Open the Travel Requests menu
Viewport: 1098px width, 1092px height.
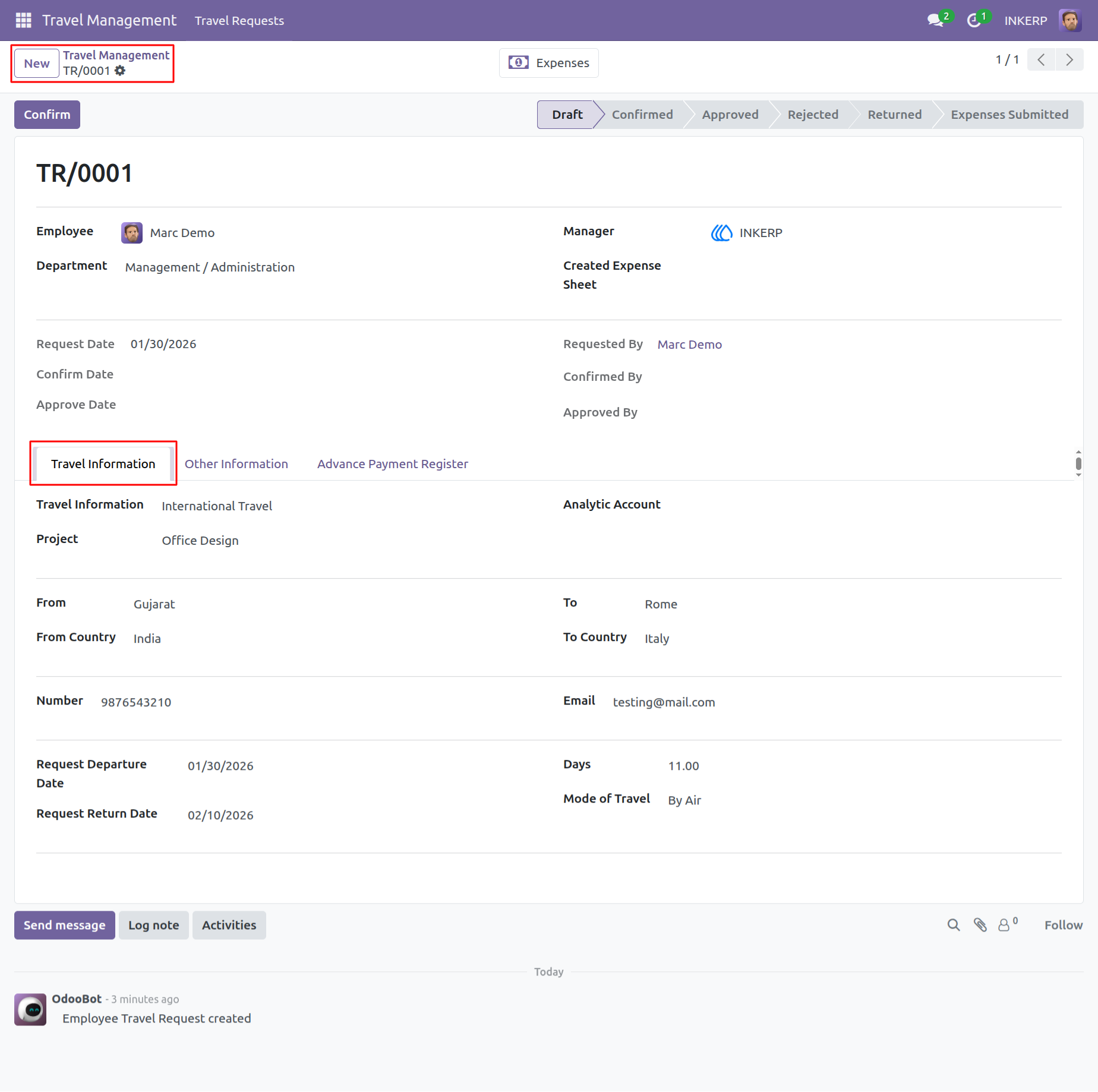[239, 20]
